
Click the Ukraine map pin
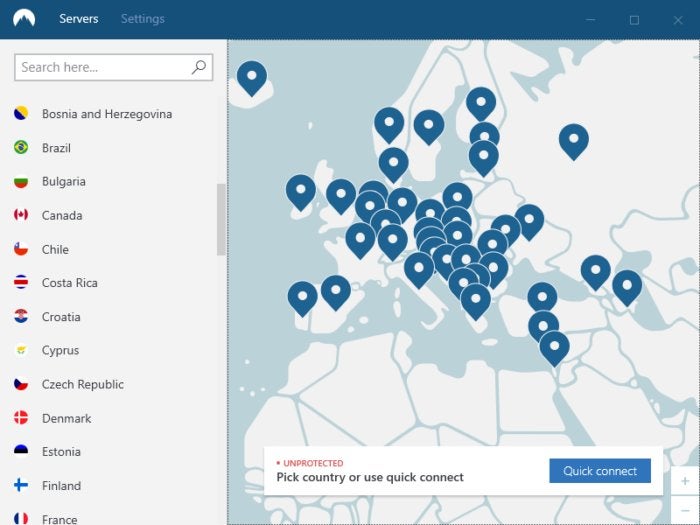click(529, 223)
